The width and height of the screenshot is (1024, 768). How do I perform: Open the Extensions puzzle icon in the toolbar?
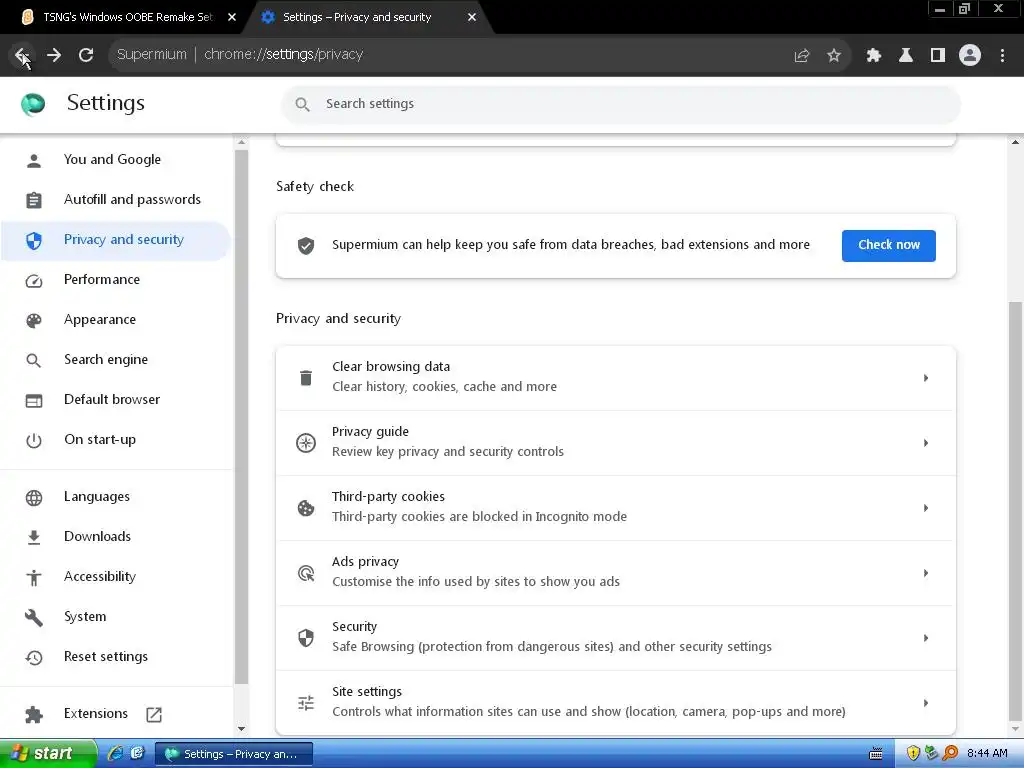coord(874,56)
